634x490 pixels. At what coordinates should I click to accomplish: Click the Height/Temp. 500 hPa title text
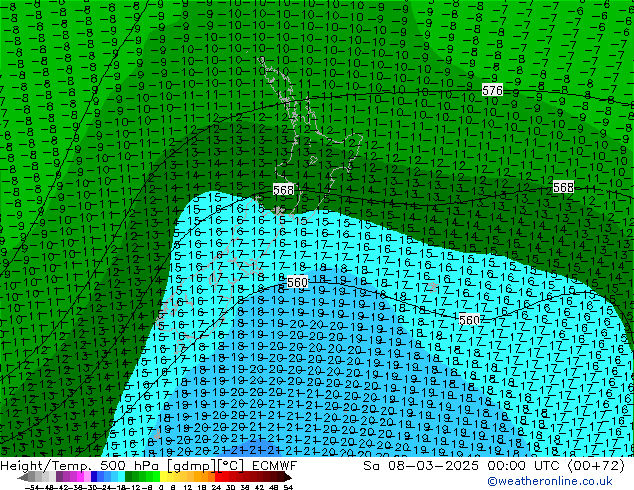[80, 466]
